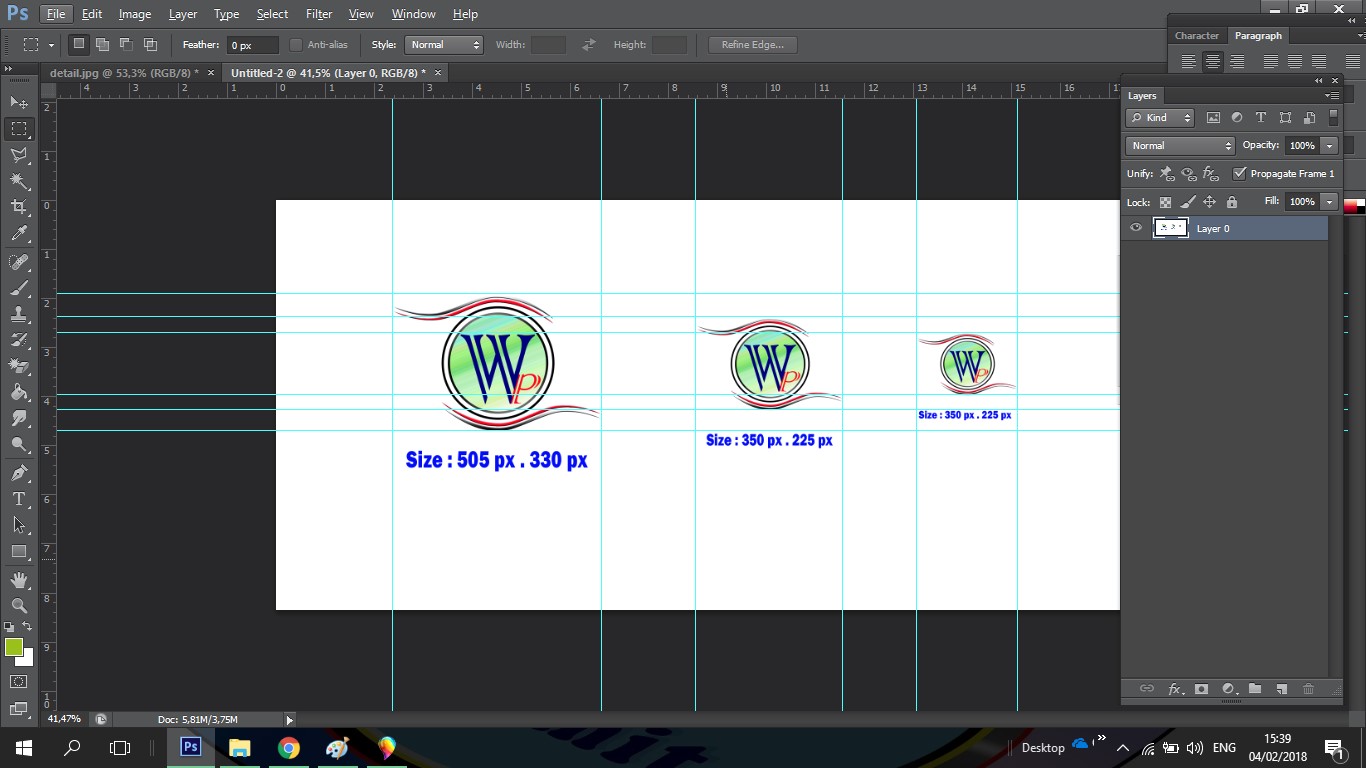Select the Magic Wand tool
Image resolution: width=1366 pixels, height=768 pixels.
click(19, 181)
